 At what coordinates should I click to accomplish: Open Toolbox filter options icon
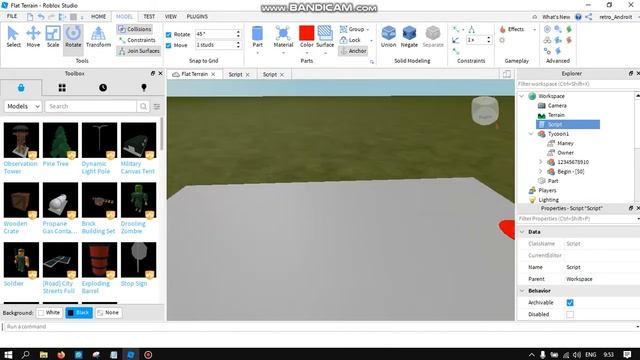pyautogui.click(x=157, y=107)
